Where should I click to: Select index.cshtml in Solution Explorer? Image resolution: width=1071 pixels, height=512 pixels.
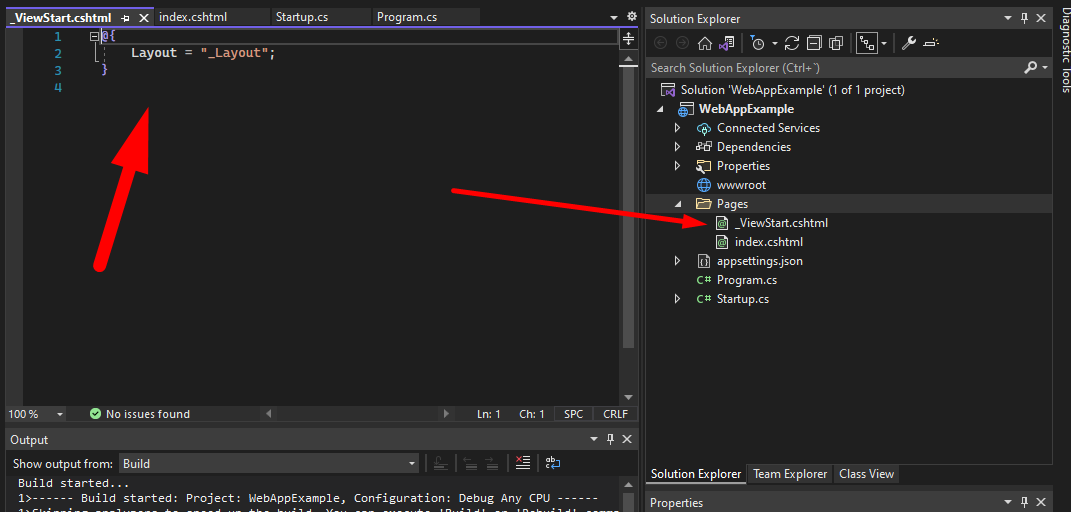pos(768,242)
